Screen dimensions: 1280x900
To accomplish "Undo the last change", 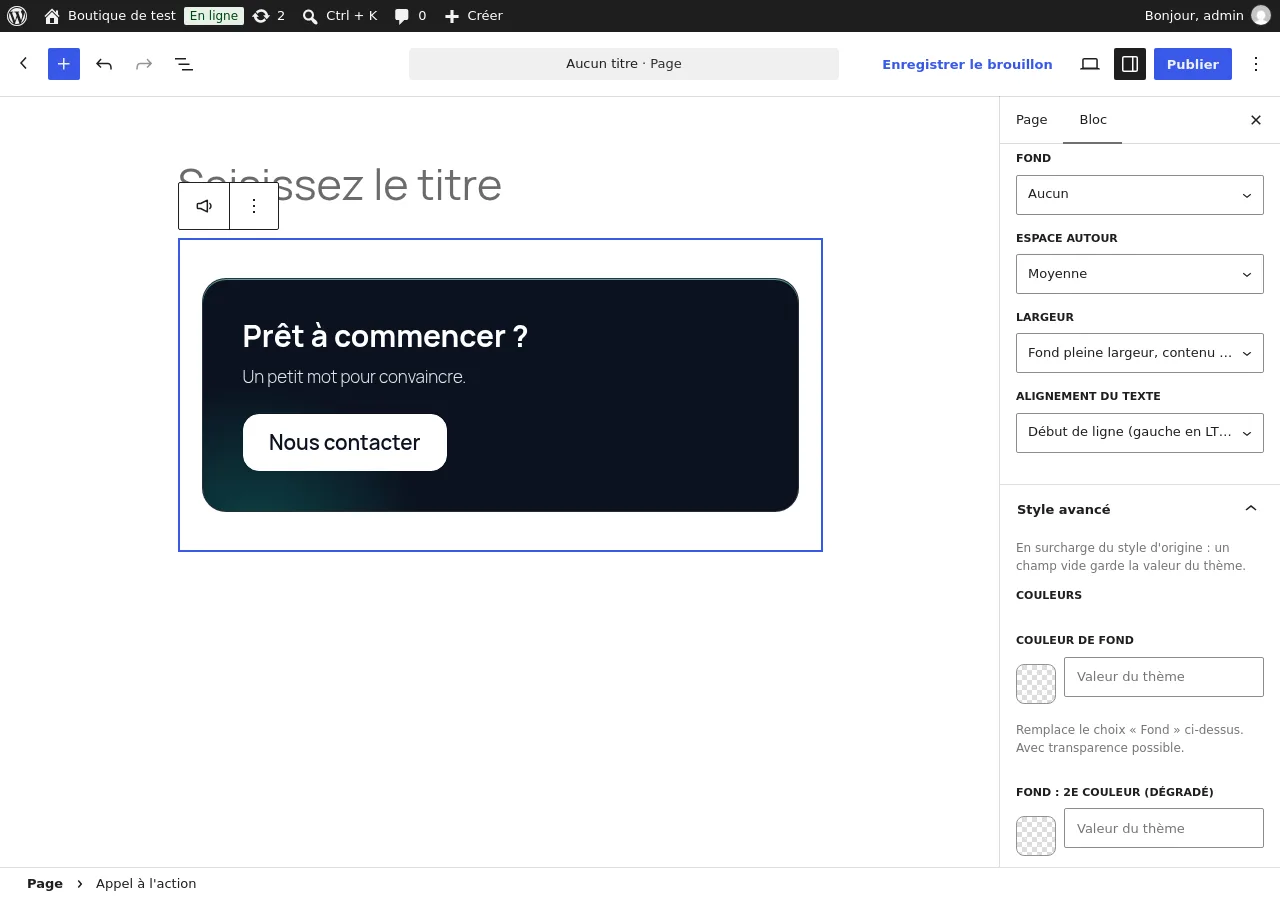I will click(x=104, y=64).
